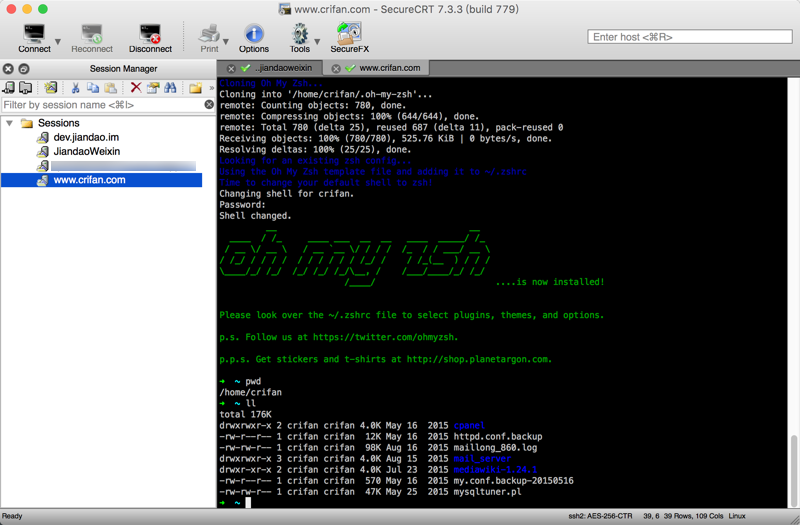Create a new session icon

tap(51, 88)
